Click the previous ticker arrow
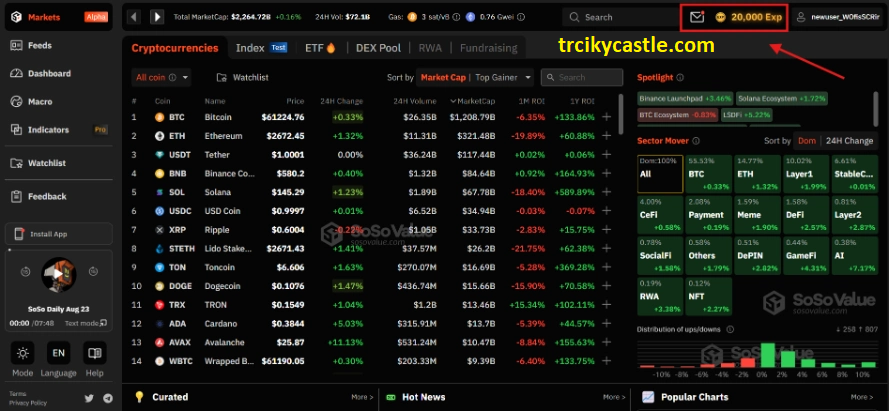 coord(134,17)
